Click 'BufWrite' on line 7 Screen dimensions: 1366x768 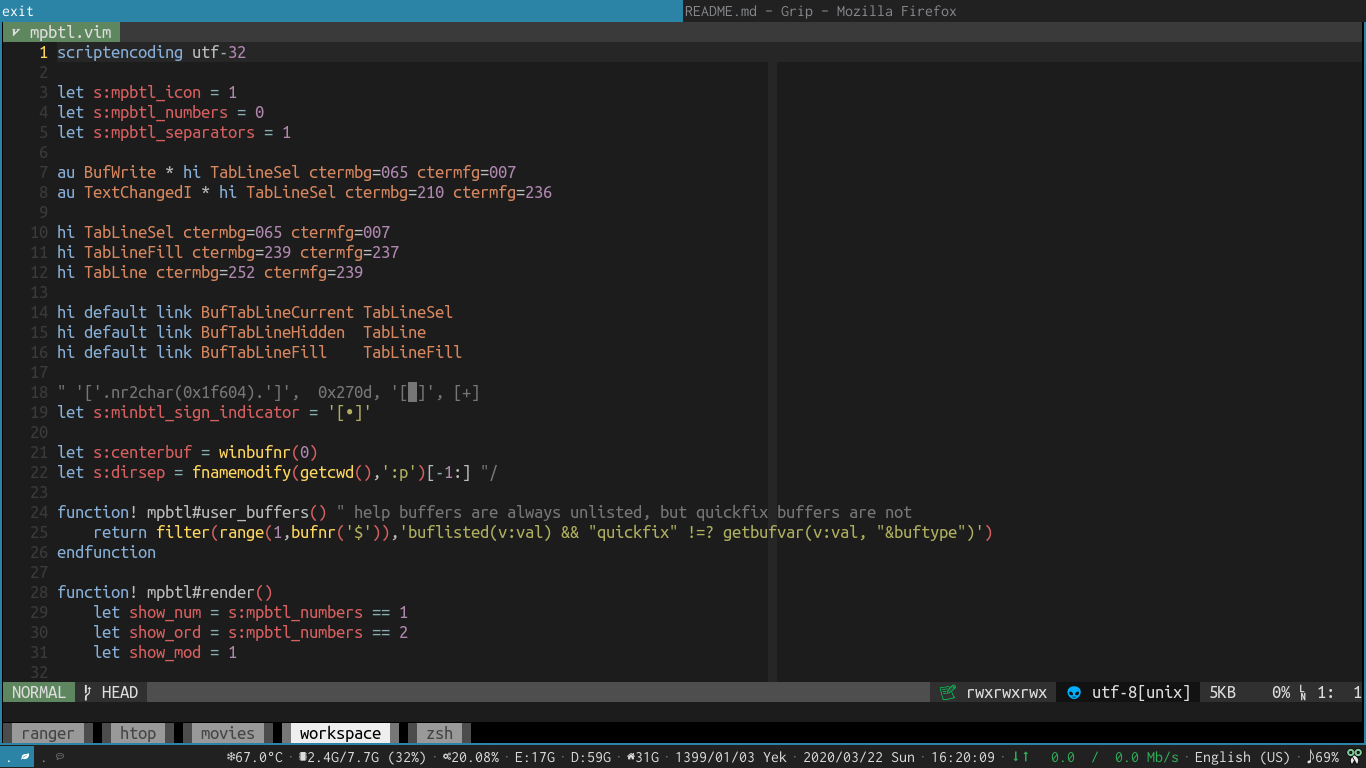click(120, 172)
